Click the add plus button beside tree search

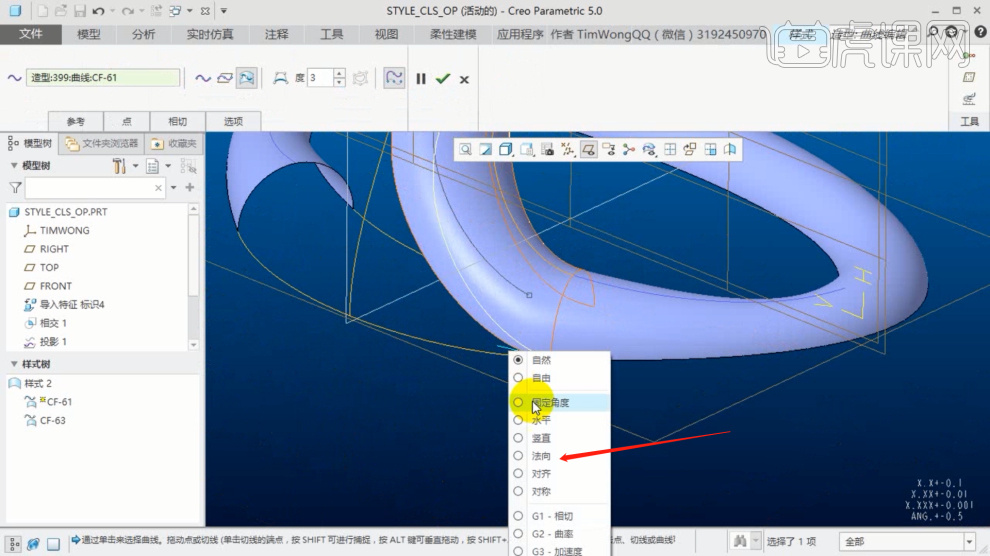tap(189, 187)
